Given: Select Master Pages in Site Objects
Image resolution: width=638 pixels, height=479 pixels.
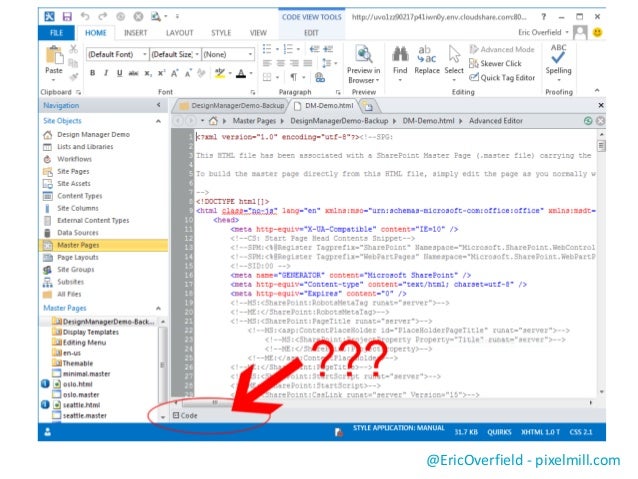Looking at the screenshot, I should 103,245.
